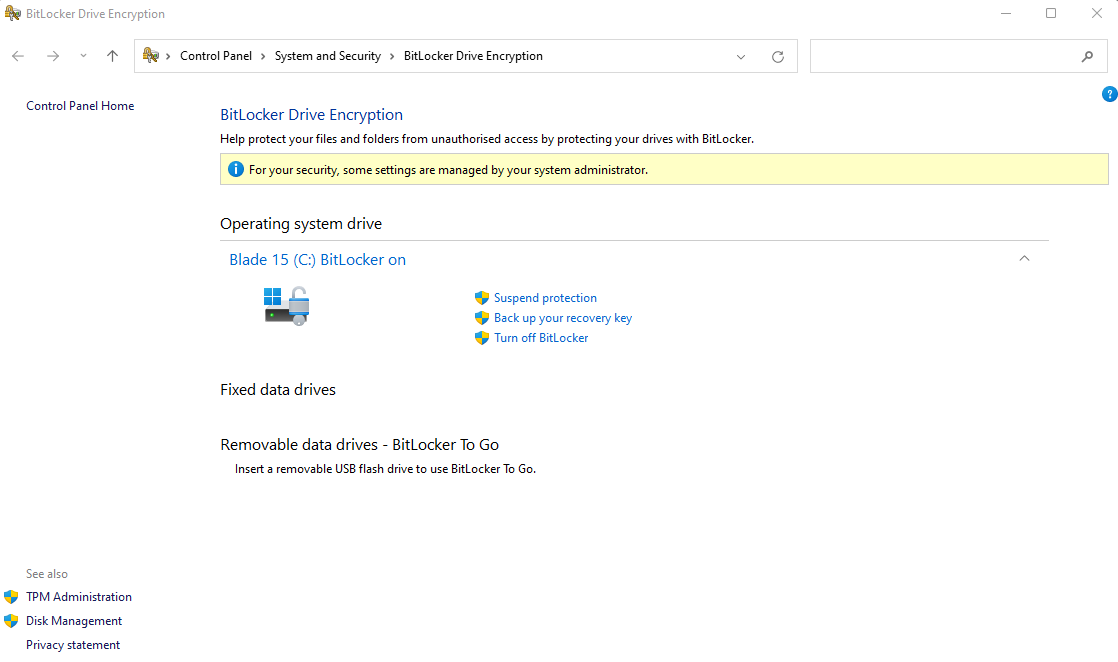The image size is (1118, 662).
Task: Click the BitLocker lock icon in the title bar
Action: pos(13,13)
